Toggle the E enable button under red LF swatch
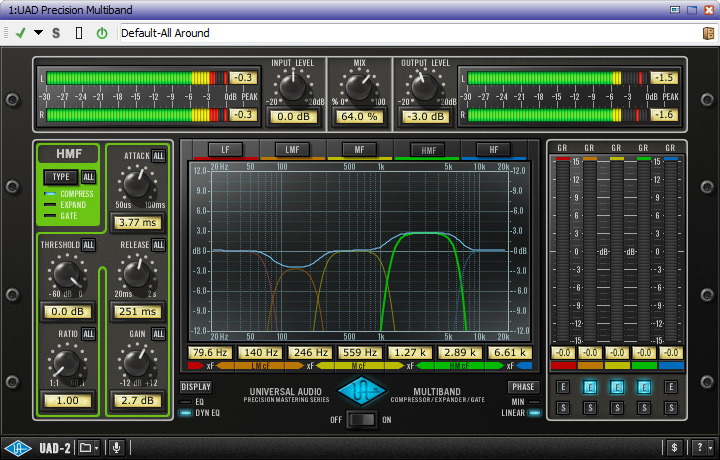 click(563, 387)
